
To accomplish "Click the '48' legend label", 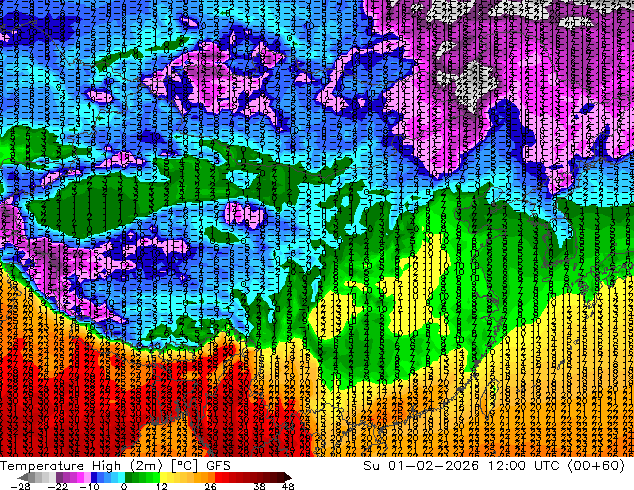I will coord(288,486).
